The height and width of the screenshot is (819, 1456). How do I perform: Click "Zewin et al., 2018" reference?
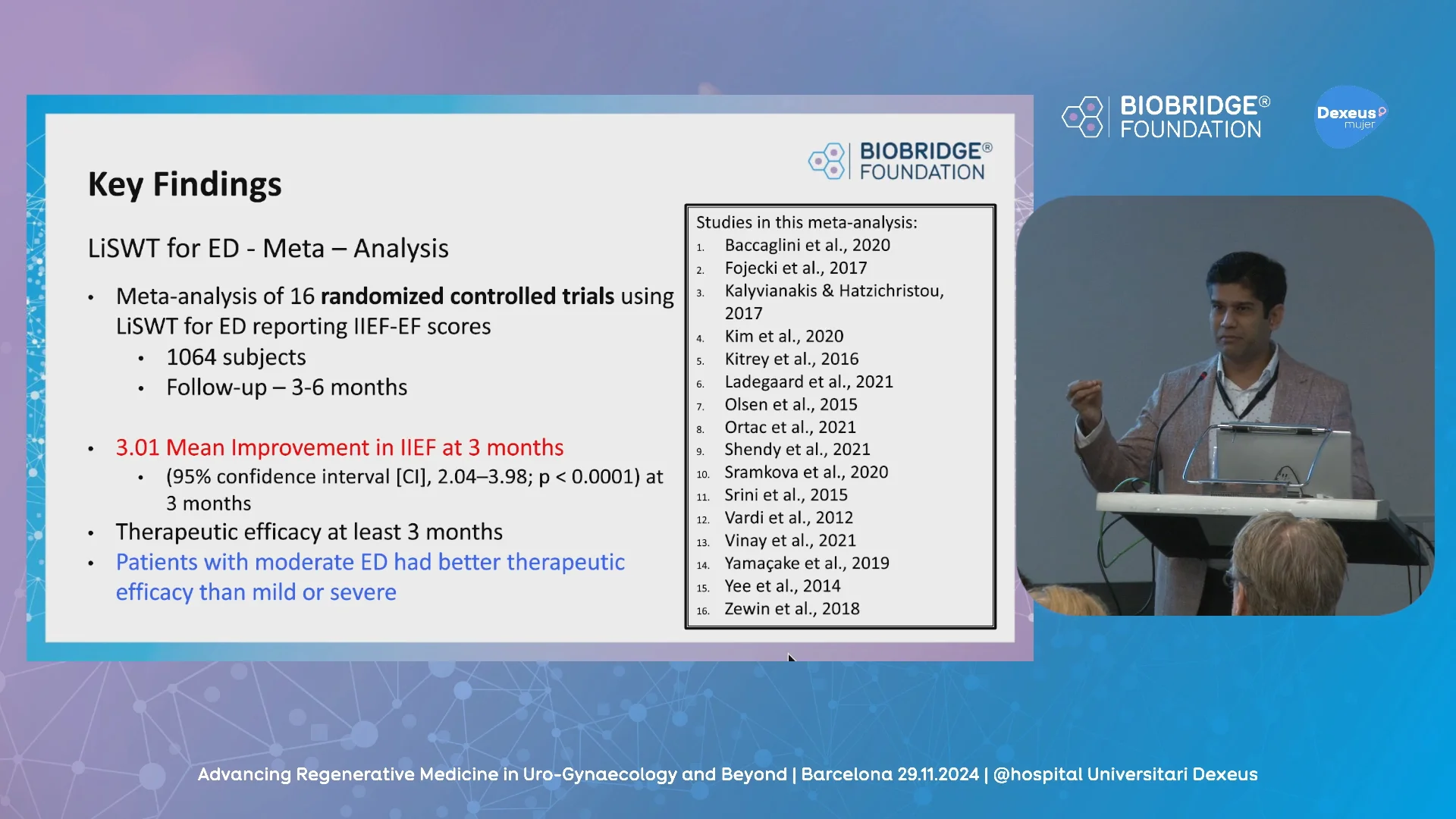point(792,608)
